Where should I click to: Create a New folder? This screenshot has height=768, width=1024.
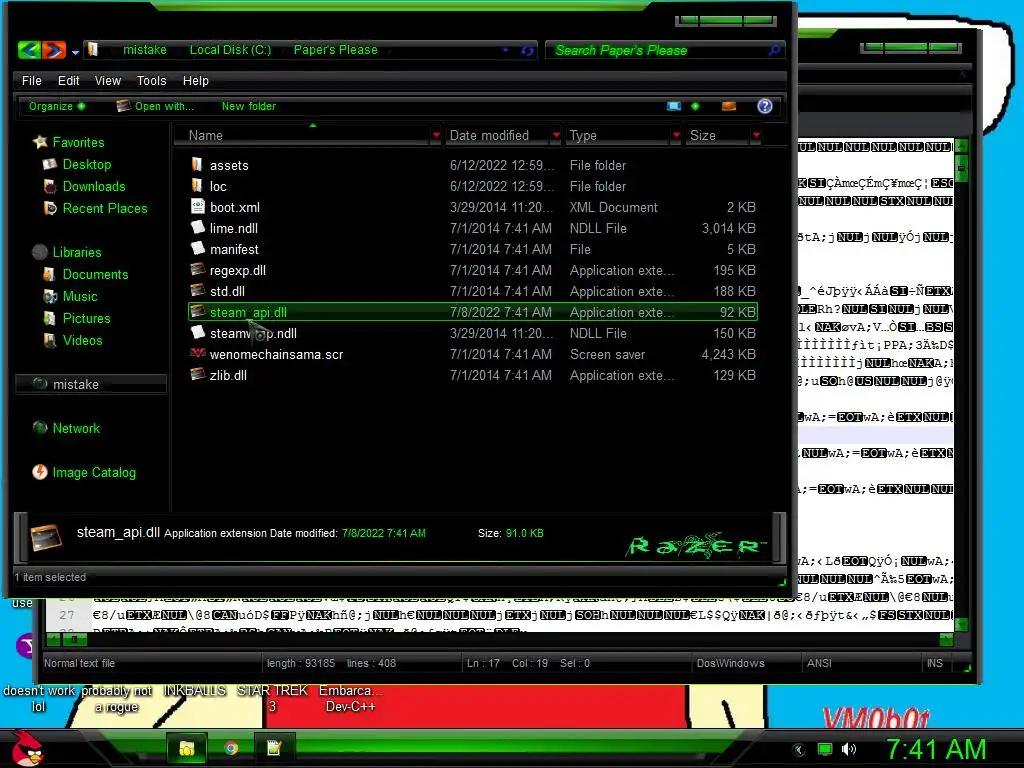coord(249,106)
